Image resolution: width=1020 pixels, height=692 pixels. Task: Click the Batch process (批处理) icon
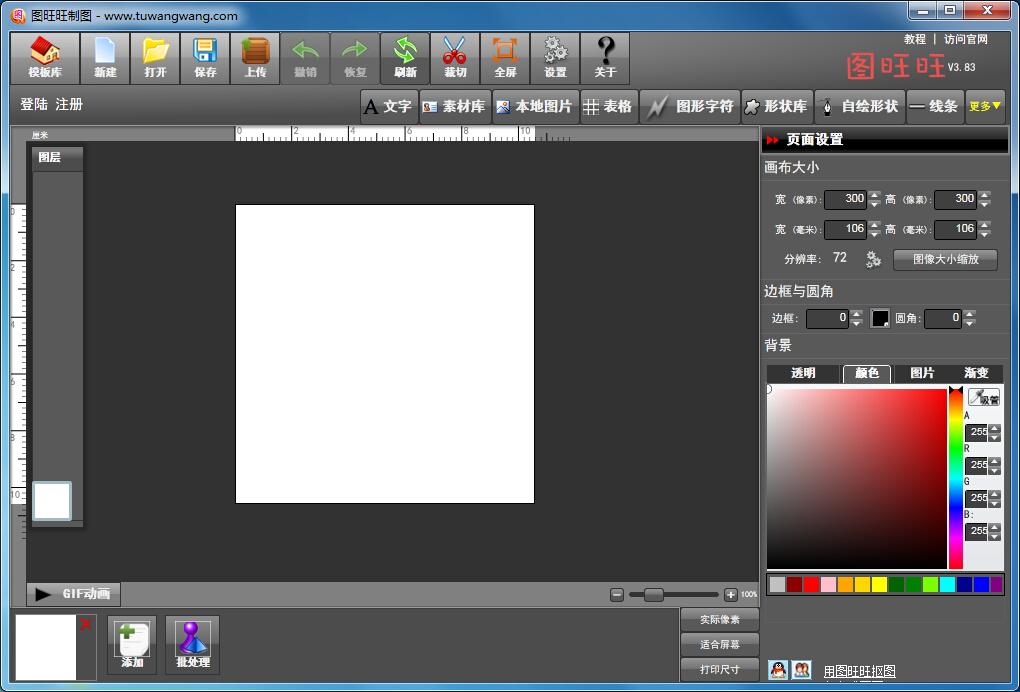coord(192,644)
